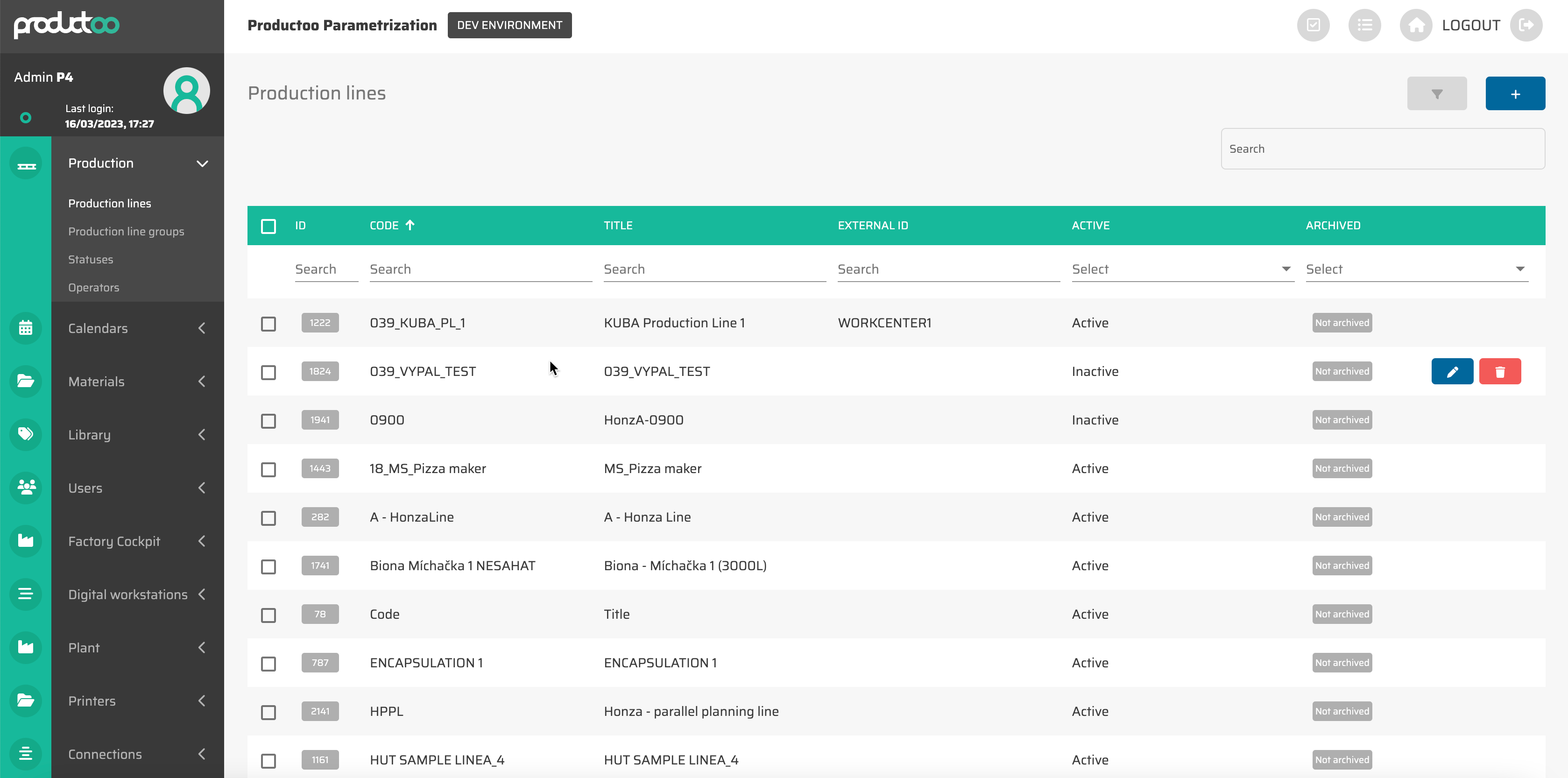Tick the checkbox for 039_KUBA_PL_1 row
This screenshot has height=778, width=1568.
tap(268, 323)
